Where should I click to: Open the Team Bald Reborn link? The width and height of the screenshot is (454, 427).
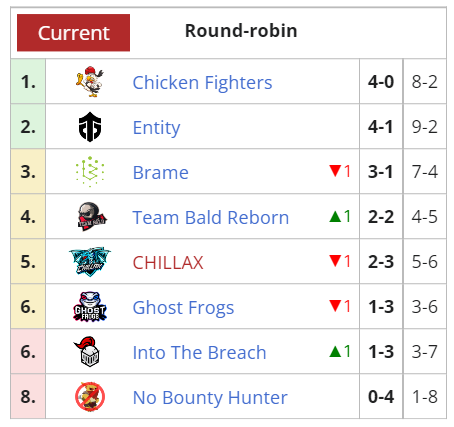pyautogui.click(x=211, y=217)
